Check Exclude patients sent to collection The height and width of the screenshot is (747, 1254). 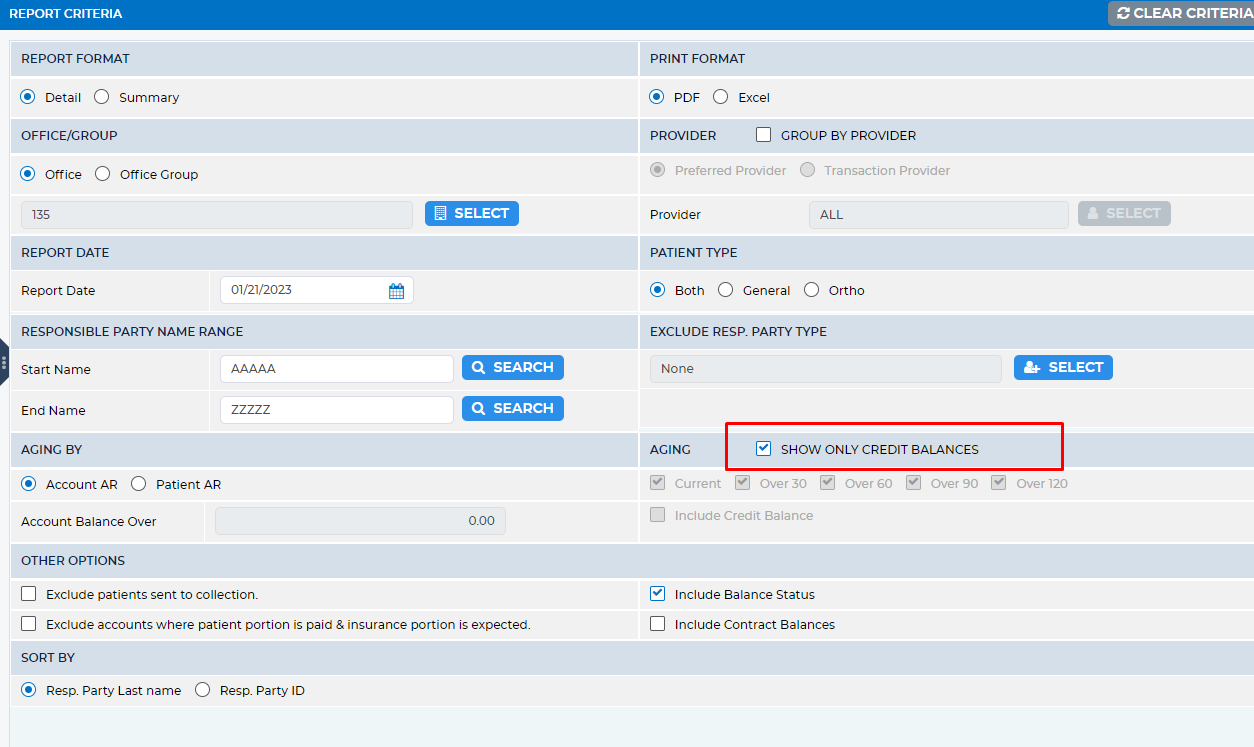(29, 594)
